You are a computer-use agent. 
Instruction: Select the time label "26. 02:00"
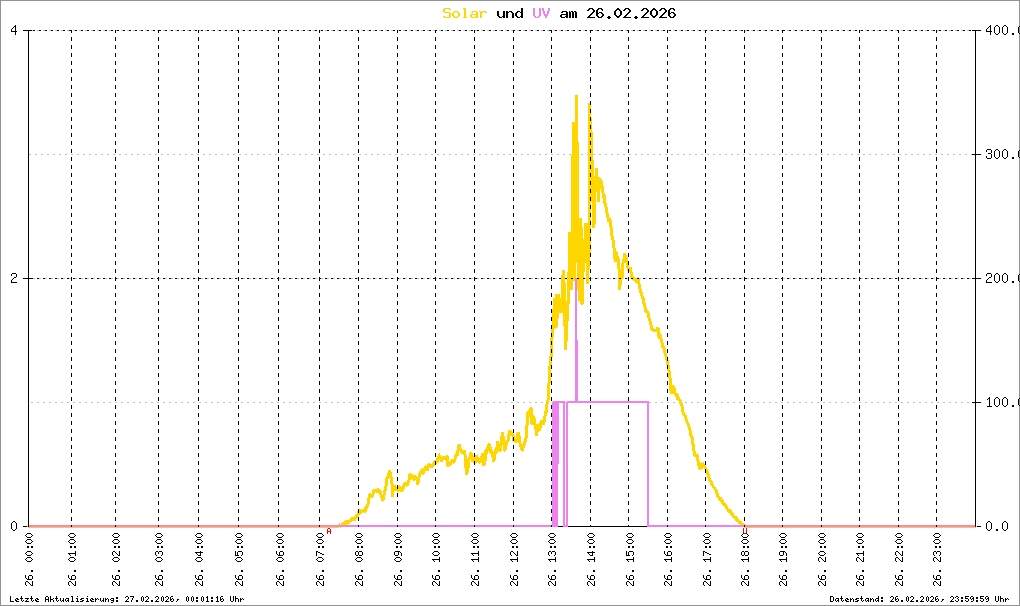pyautogui.click(x=116, y=560)
